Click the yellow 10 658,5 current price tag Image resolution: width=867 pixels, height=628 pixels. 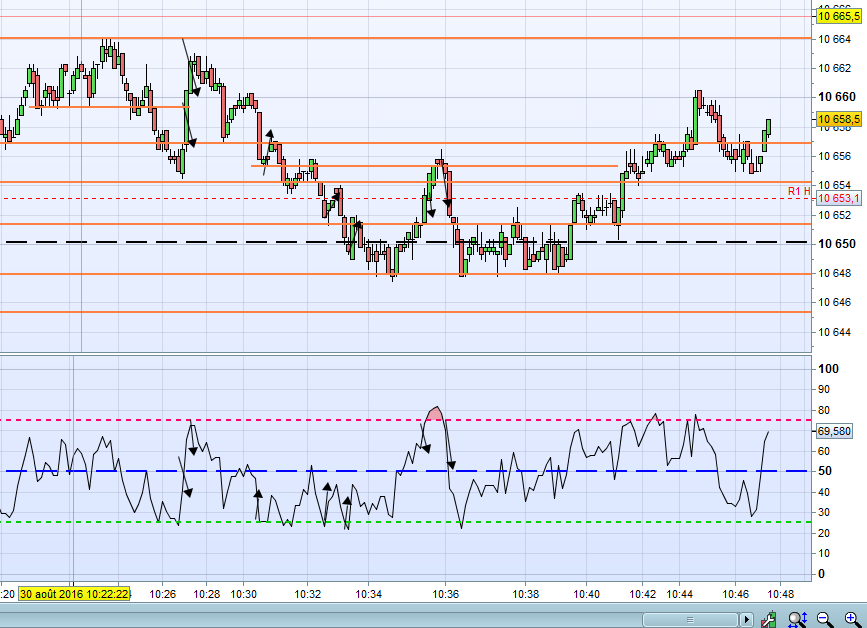pos(838,119)
